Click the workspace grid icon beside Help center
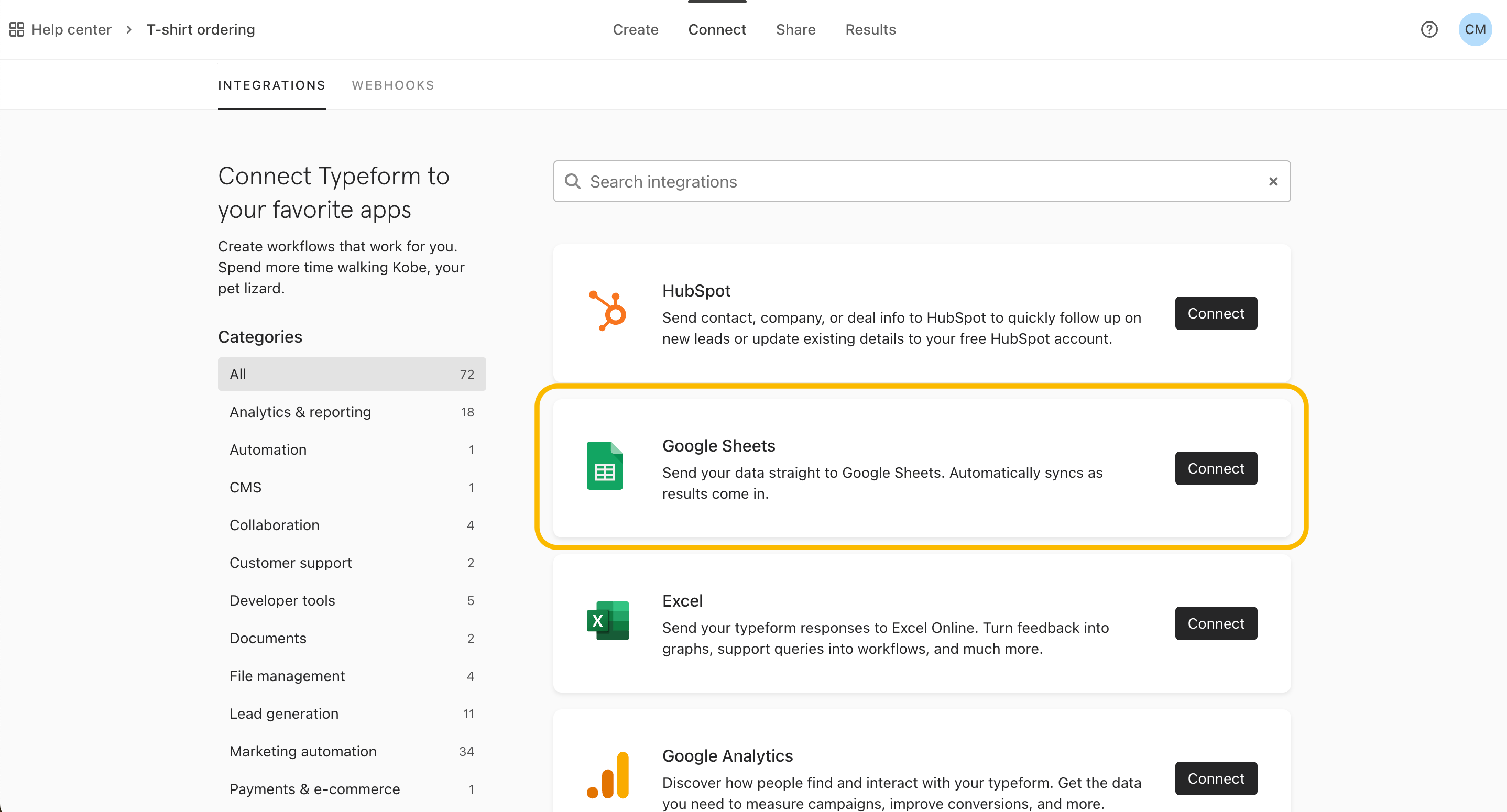This screenshot has width=1507, height=812. pos(16,29)
